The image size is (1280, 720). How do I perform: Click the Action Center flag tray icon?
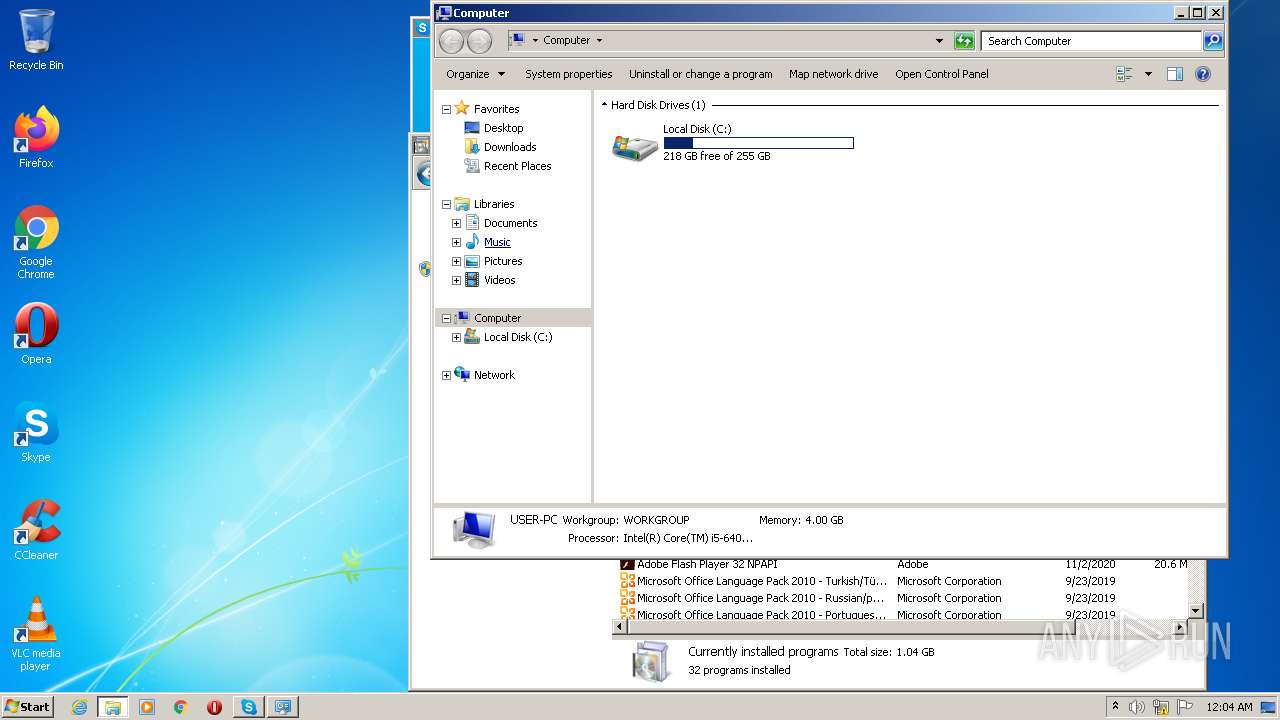1185,707
